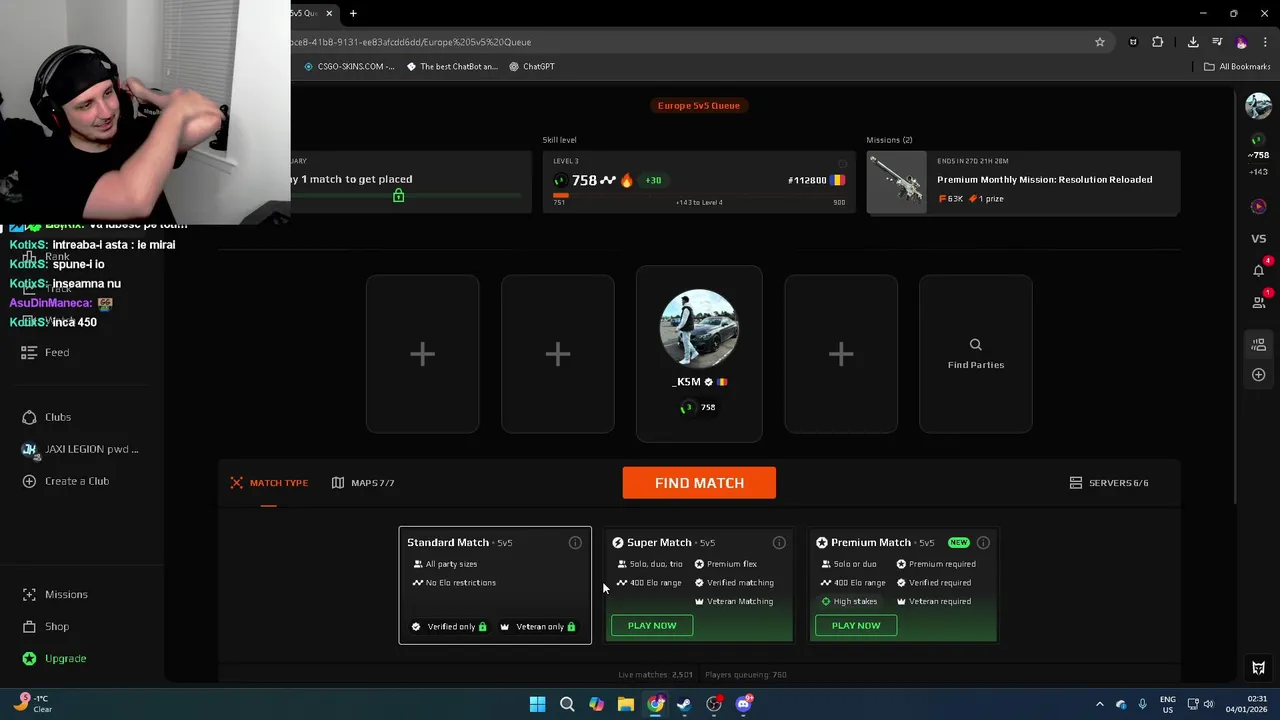Open CSGO-SKINS.COM bookmark
This screenshot has width=1280, height=720.
click(349, 67)
